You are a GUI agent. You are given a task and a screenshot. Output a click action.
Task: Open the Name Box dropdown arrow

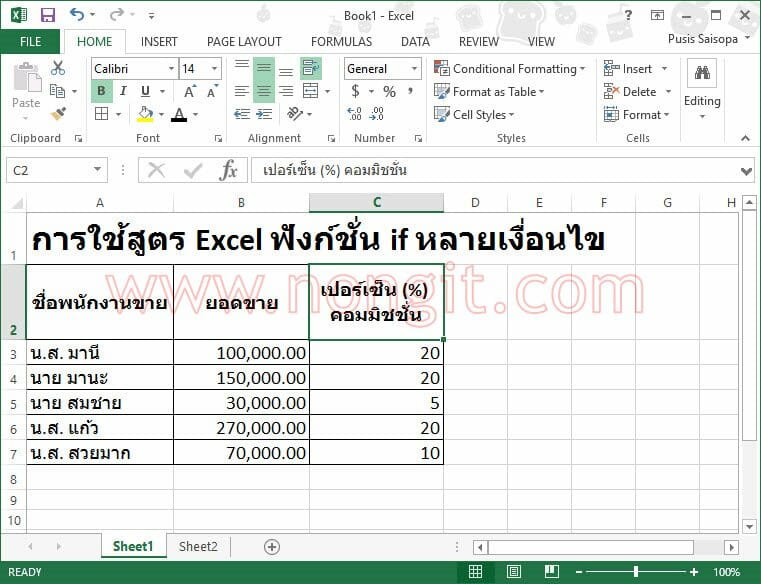tap(97, 170)
